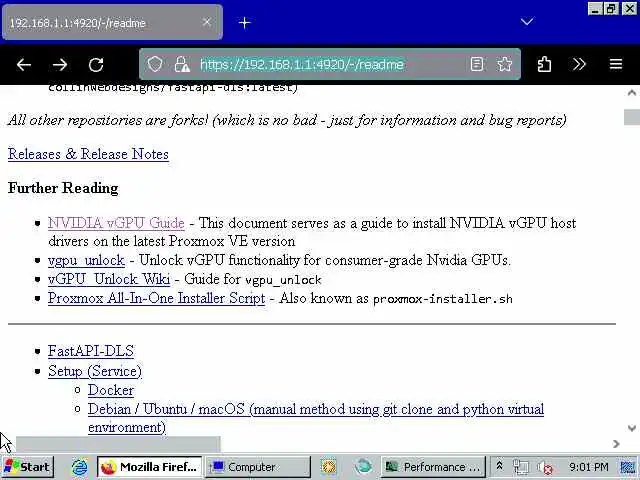Image resolution: width=640 pixels, height=480 pixels.
Task: Click the vertical scrollbar thumb
Action: (x=631, y=117)
